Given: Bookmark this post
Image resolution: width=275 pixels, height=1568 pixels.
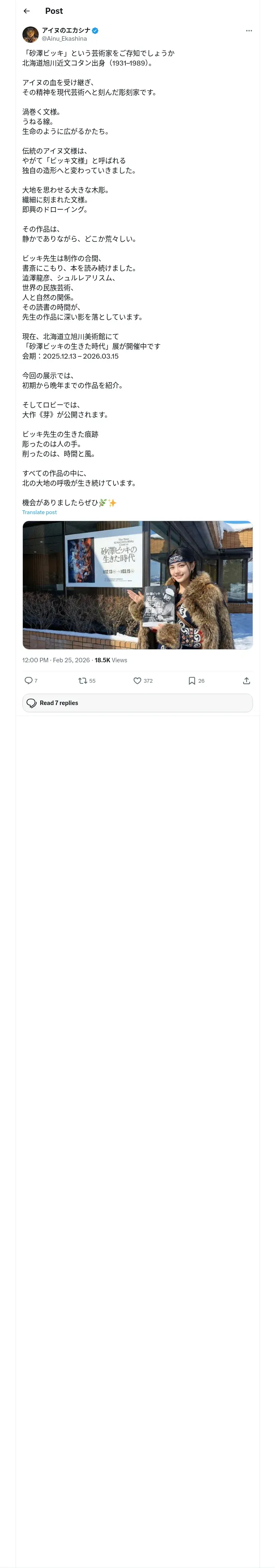Looking at the screenshot, I should 192,681.
